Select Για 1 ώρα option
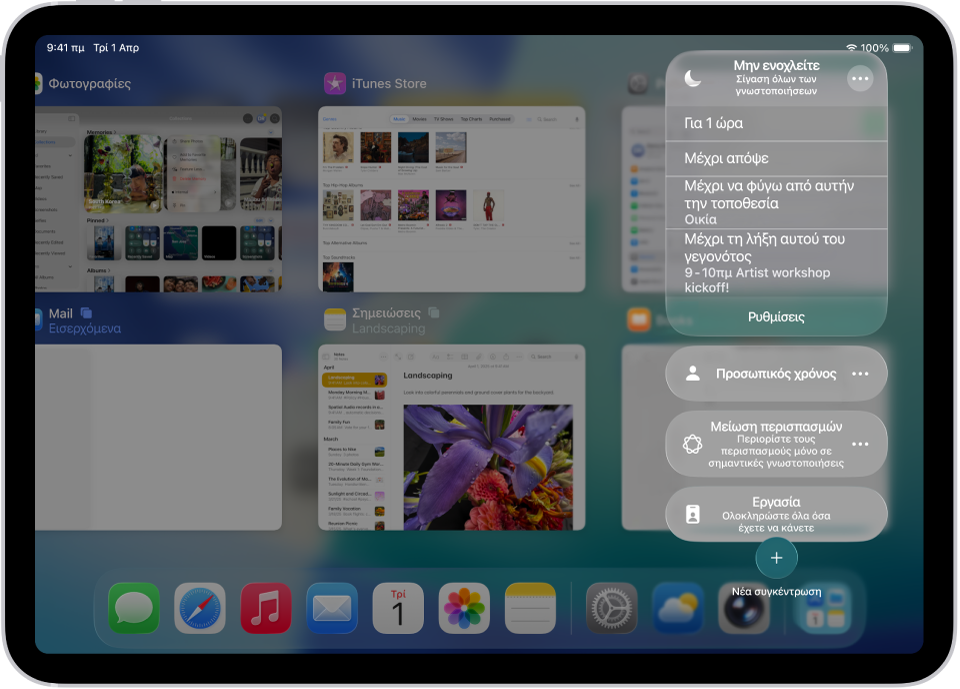Screen dimensions: 960x689 (776, 124)
